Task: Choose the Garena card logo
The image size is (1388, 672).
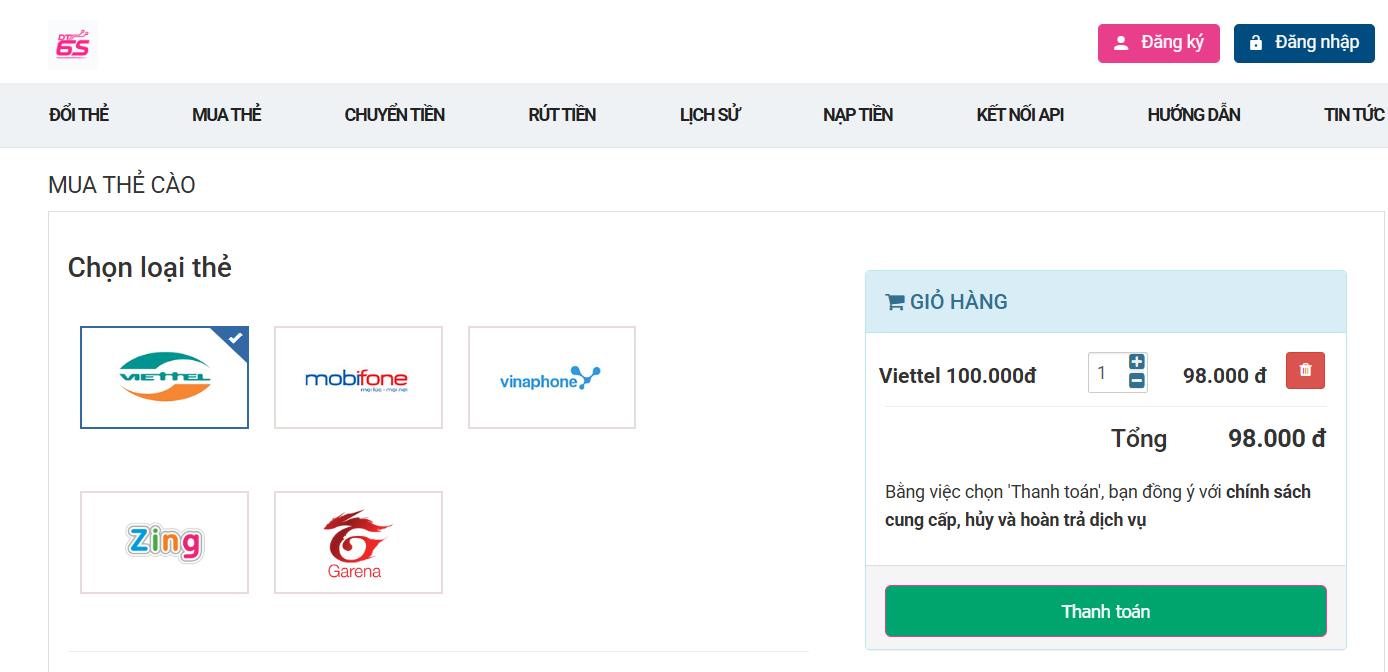Action: tap(358, 542)
